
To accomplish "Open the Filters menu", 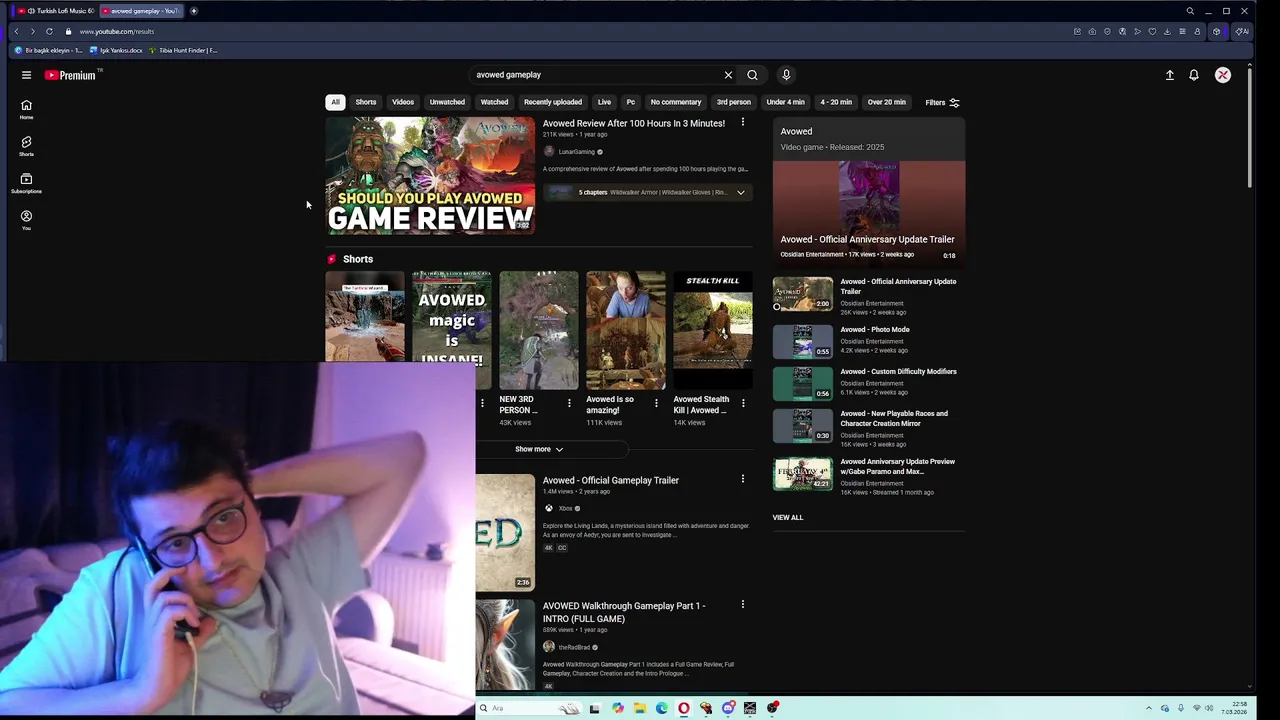I will (942, 102).
